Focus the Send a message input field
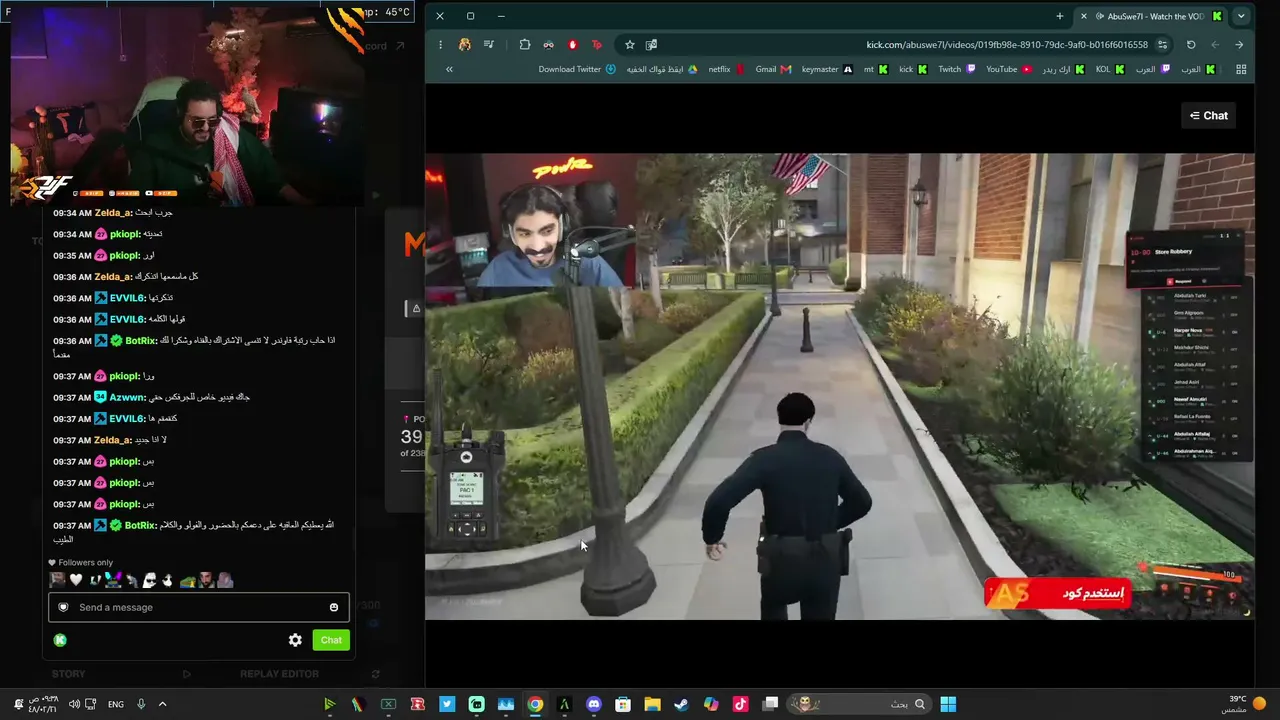This screenshot has height=720, width=1280. 199,607
